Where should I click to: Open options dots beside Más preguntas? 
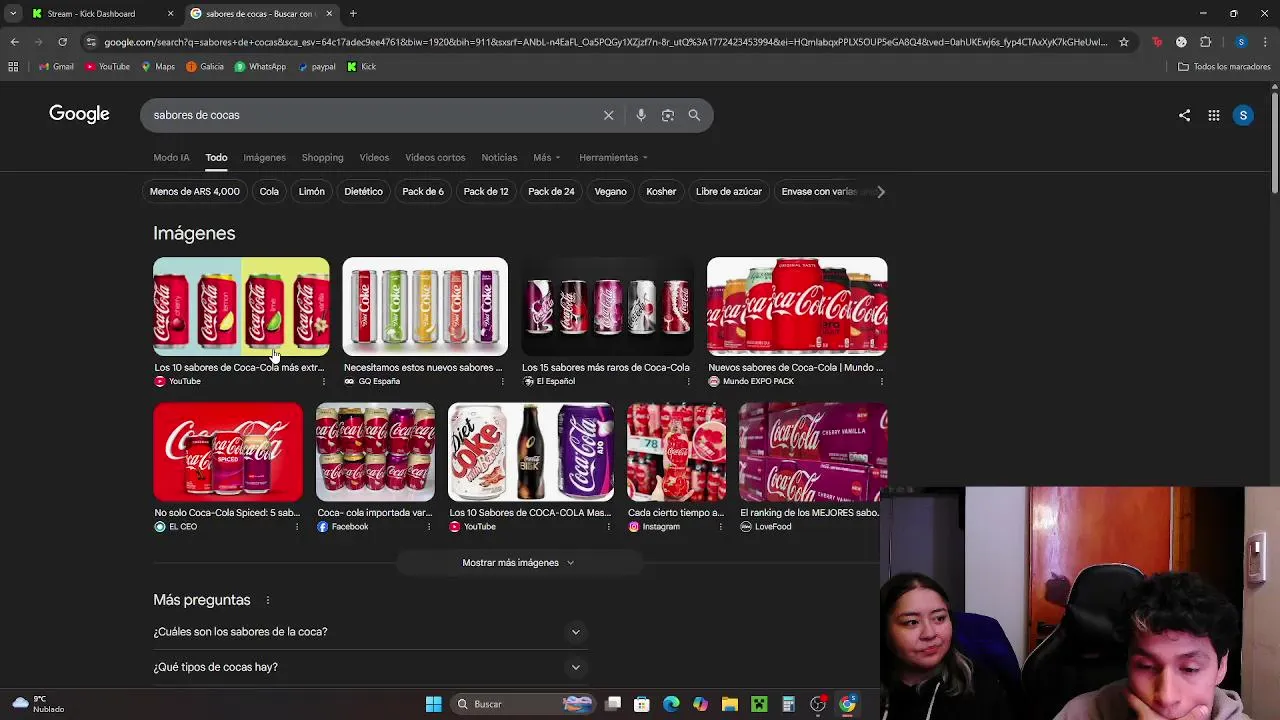tap(267, 600)
